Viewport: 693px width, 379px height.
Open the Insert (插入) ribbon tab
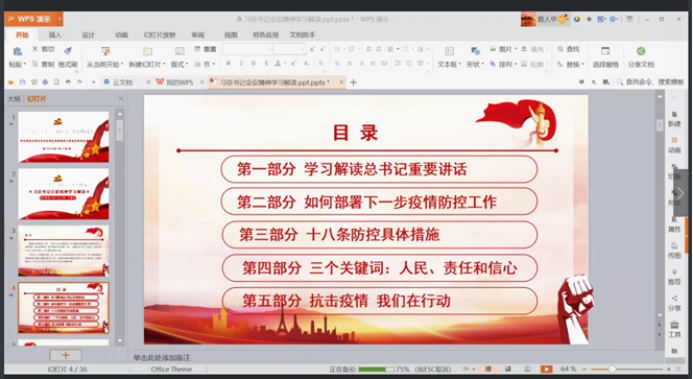[55, 35]
